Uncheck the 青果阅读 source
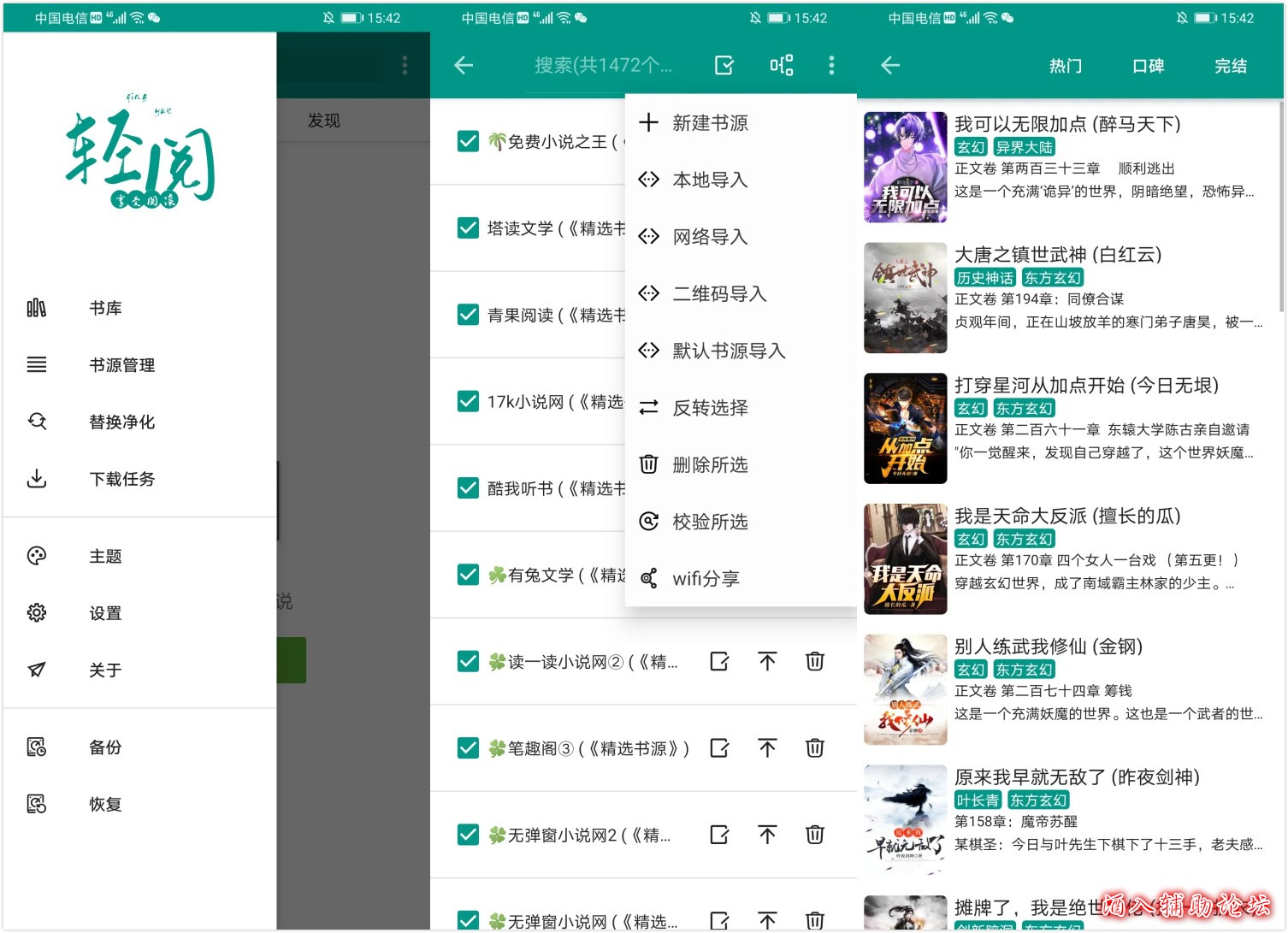Image resolution: width=1288 pixels, height=933 pixels. 468,315
